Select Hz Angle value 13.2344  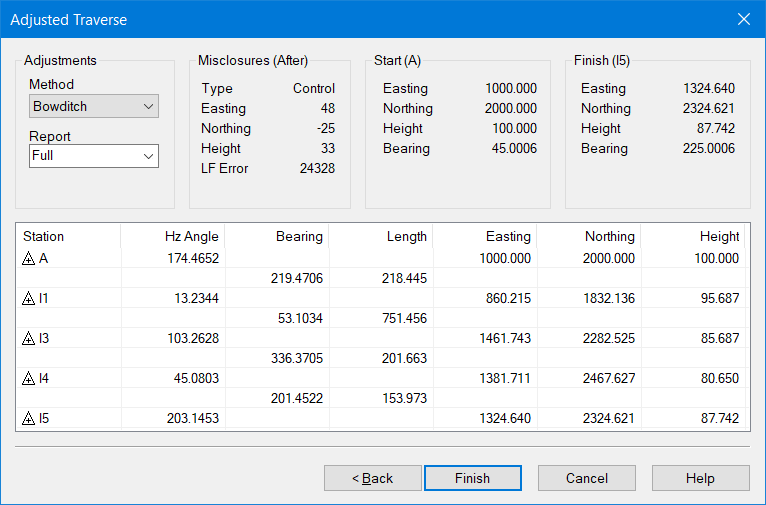pos(196,298)
